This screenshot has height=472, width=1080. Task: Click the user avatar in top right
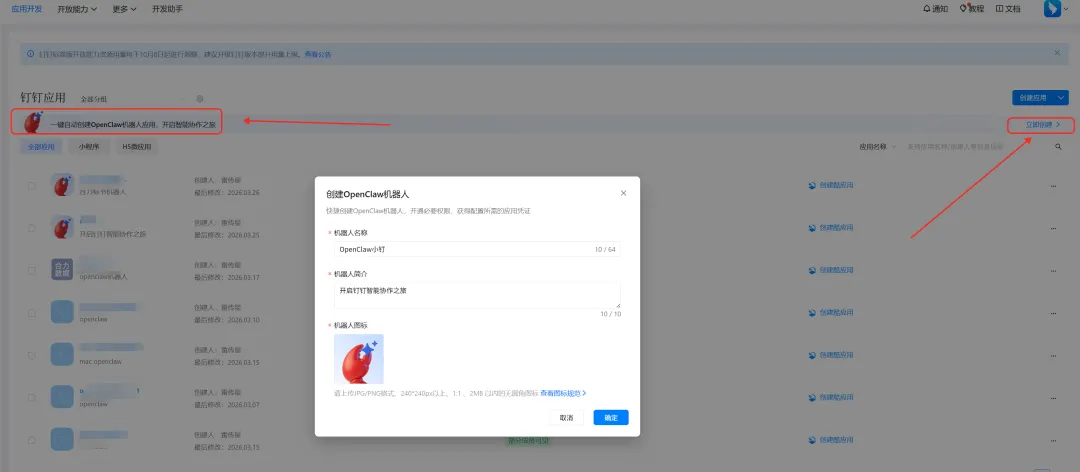[1052, 9]
